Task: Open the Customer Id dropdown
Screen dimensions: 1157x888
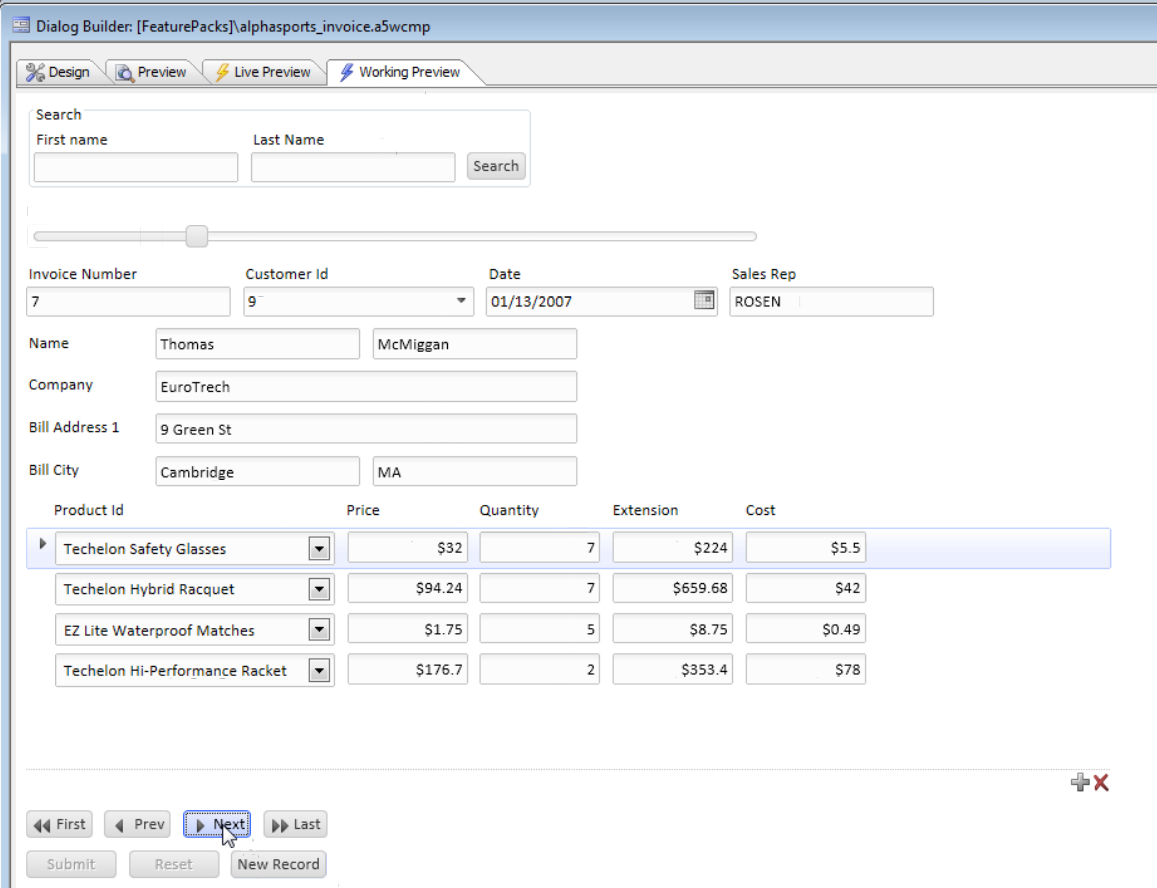Action: [x=460, y=300]
